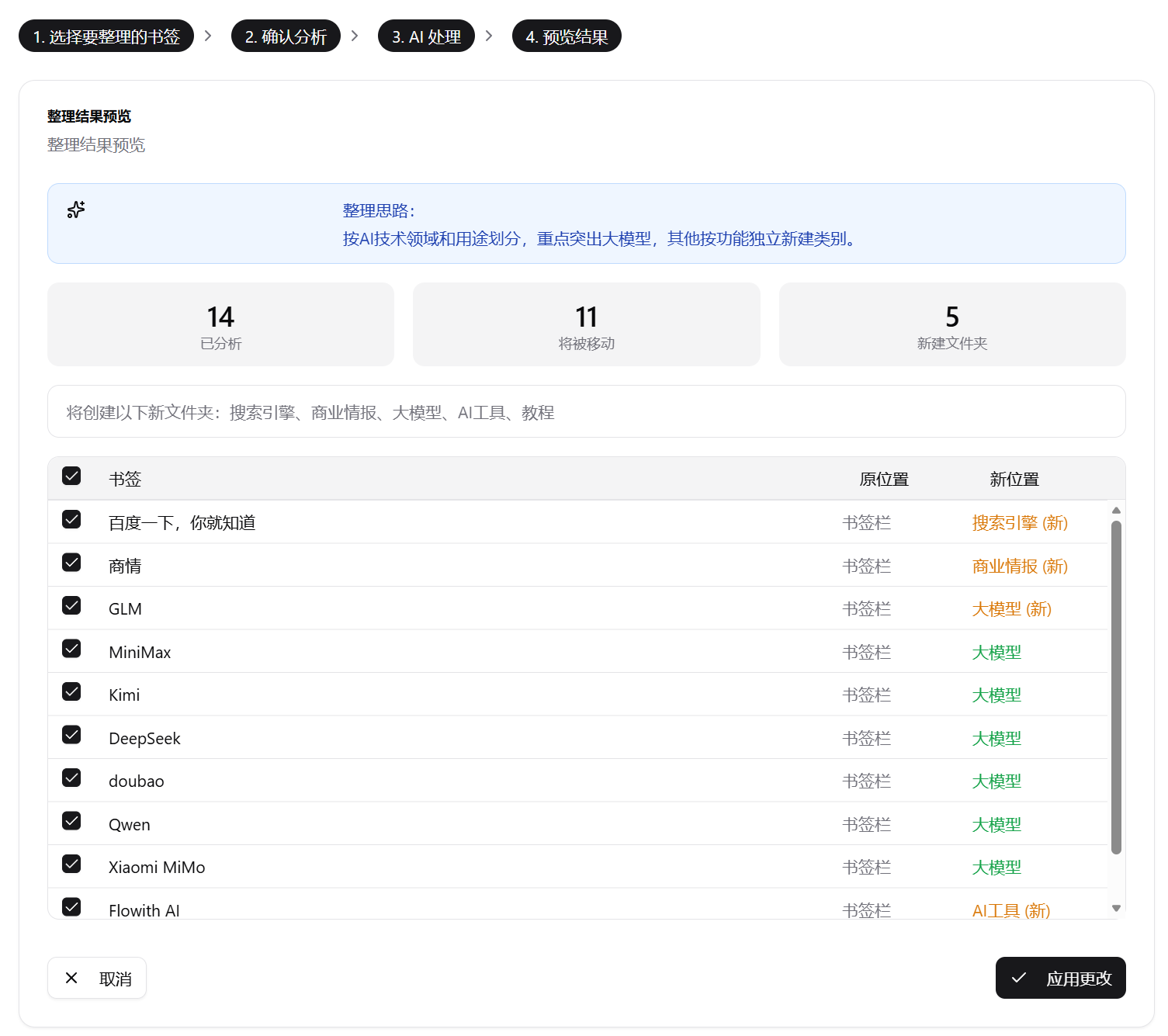1168x1036 pixels.
Task: Click the scroll down arrow of bookmark list
Action: click(x=1116, y=908)
